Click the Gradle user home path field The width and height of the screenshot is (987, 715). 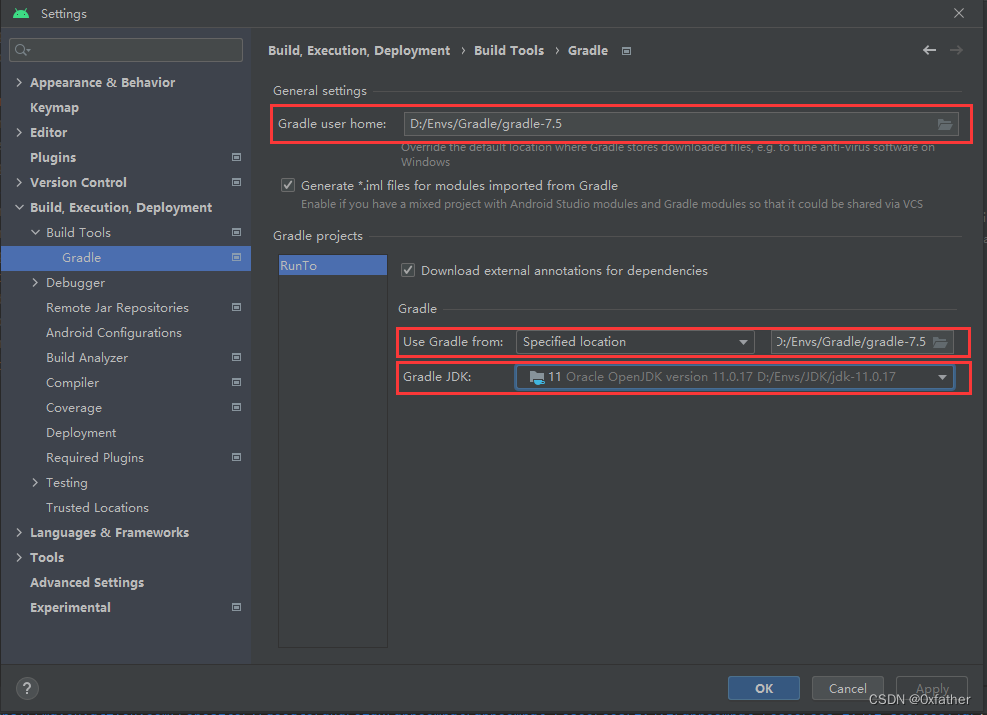[x=681, y=124]
